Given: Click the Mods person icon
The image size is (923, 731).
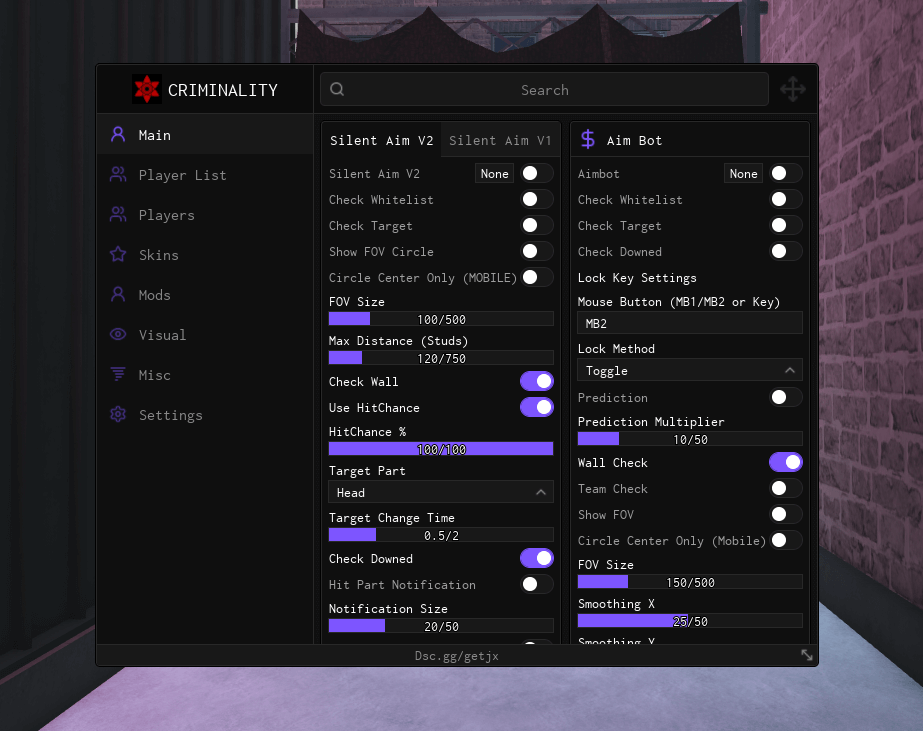Looking at the screenshot, I should click(x=118, y=294).
